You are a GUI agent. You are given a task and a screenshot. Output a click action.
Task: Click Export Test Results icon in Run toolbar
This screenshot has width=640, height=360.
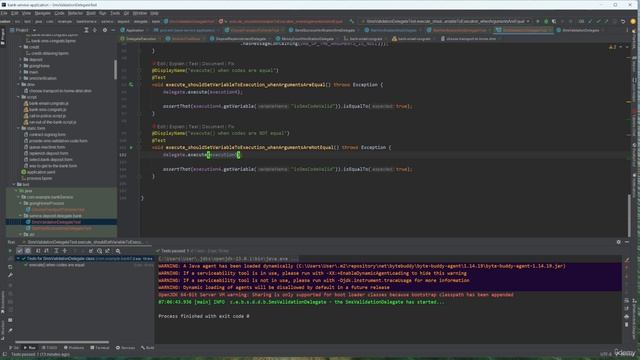(x=107, y=251)
